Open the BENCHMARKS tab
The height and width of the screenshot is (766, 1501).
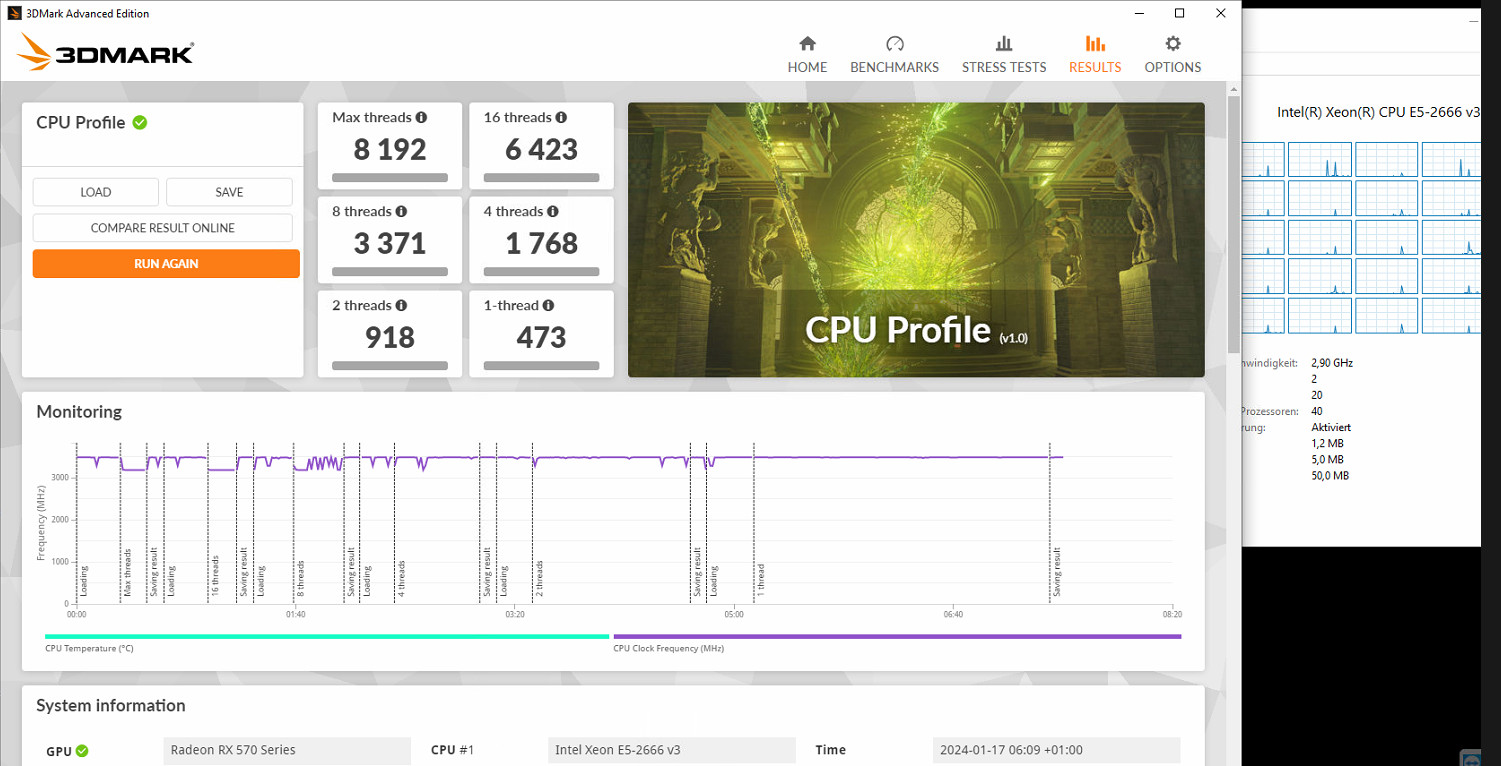click(x=894, y=55)
